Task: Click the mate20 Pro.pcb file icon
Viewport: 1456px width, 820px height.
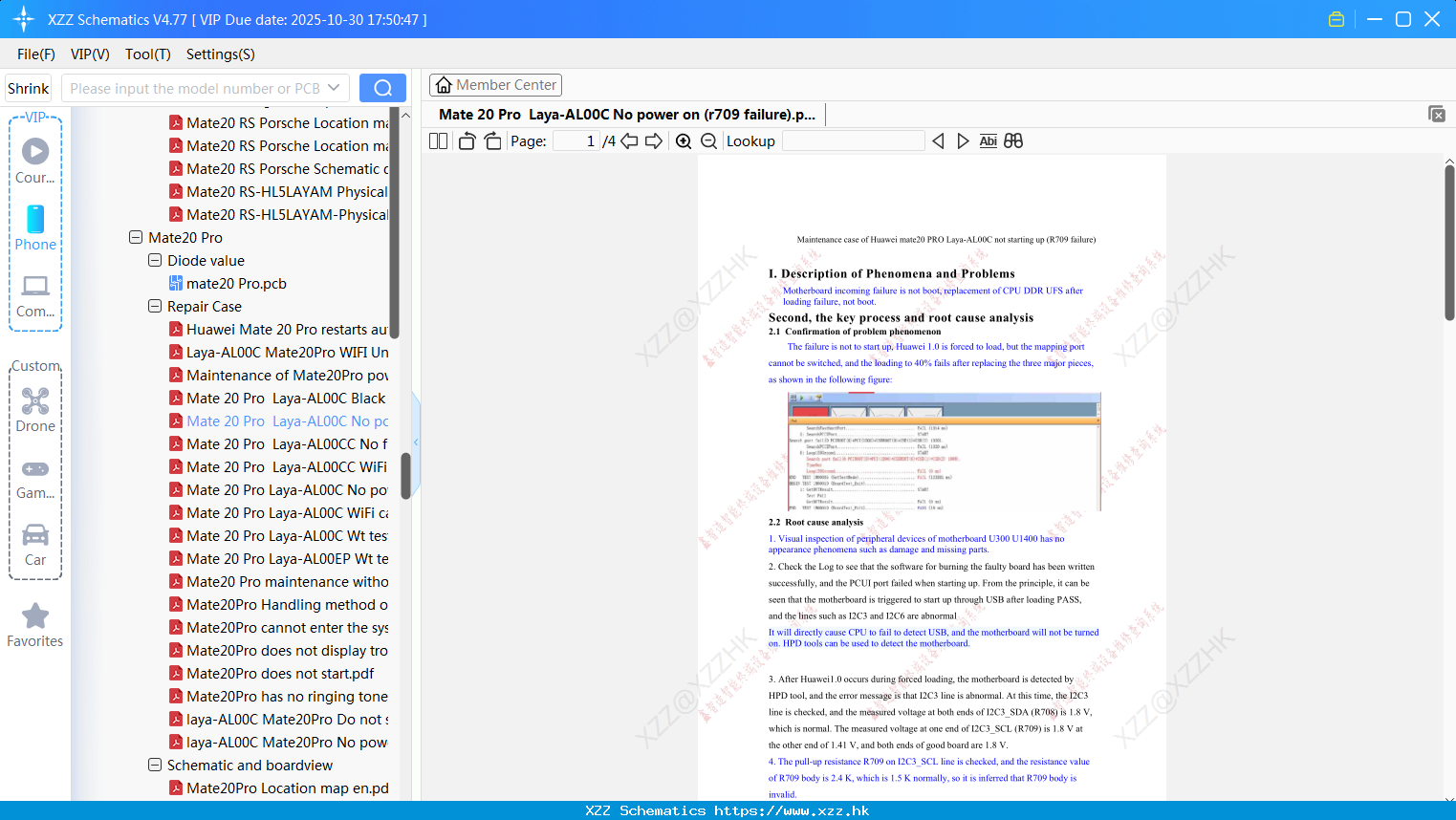Action: click(x=176, y=283)
